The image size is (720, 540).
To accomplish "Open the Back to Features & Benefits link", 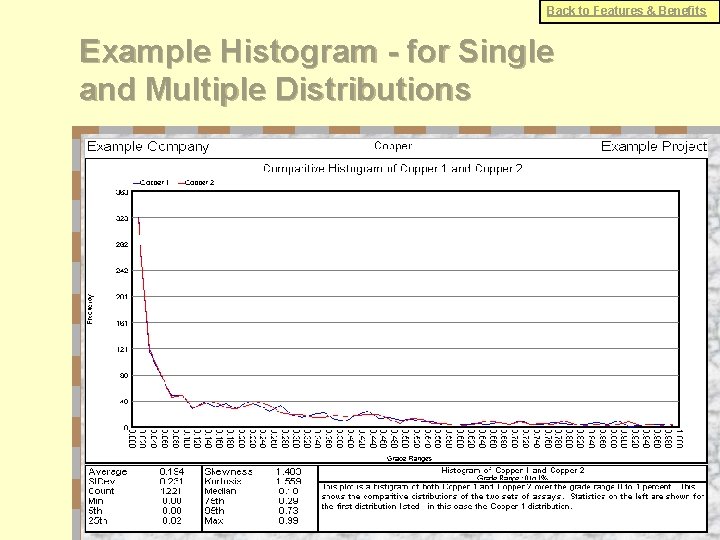I will click(626, 11).
